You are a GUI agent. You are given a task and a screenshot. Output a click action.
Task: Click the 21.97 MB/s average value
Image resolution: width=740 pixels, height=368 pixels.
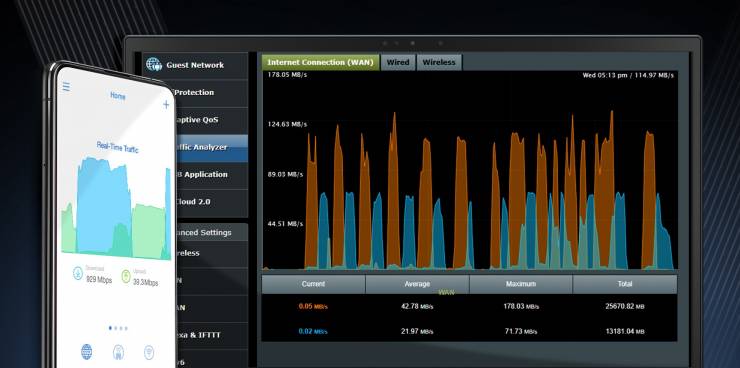(x=417, y=332)
